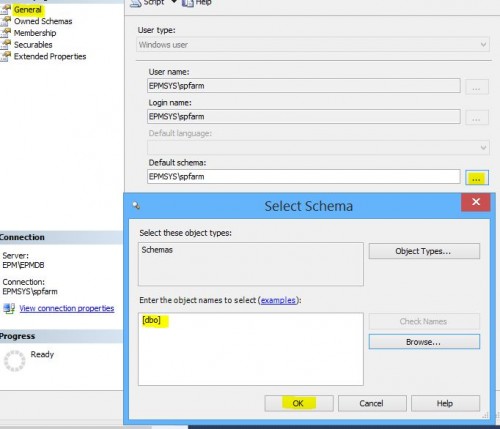This screenshot has height=429, width=500.
Task: Click Help in Select Schema dialog
Action: point(445,403)
